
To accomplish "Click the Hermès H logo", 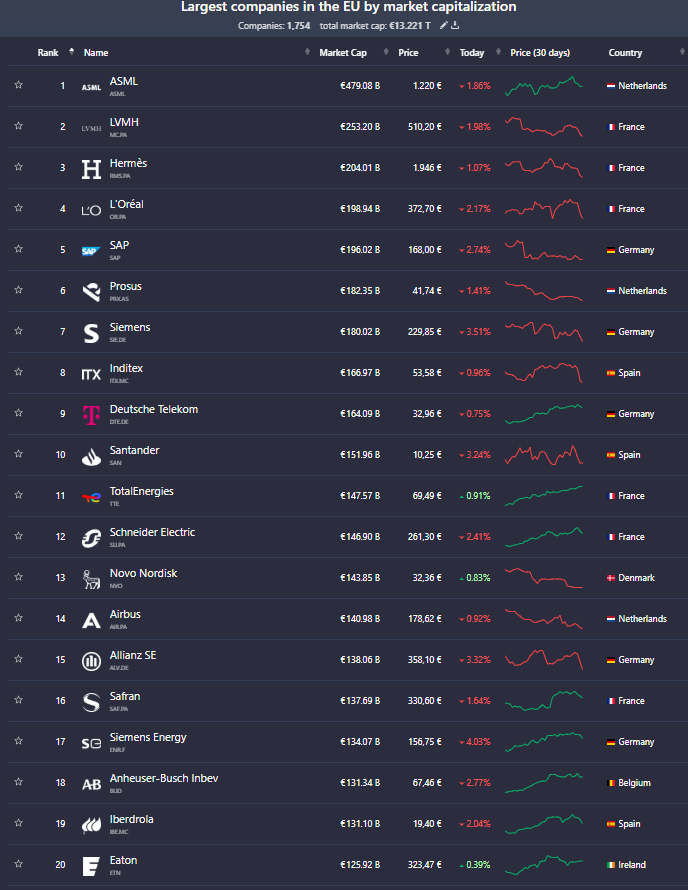I will pyautogui.click(x=91, y=169).
